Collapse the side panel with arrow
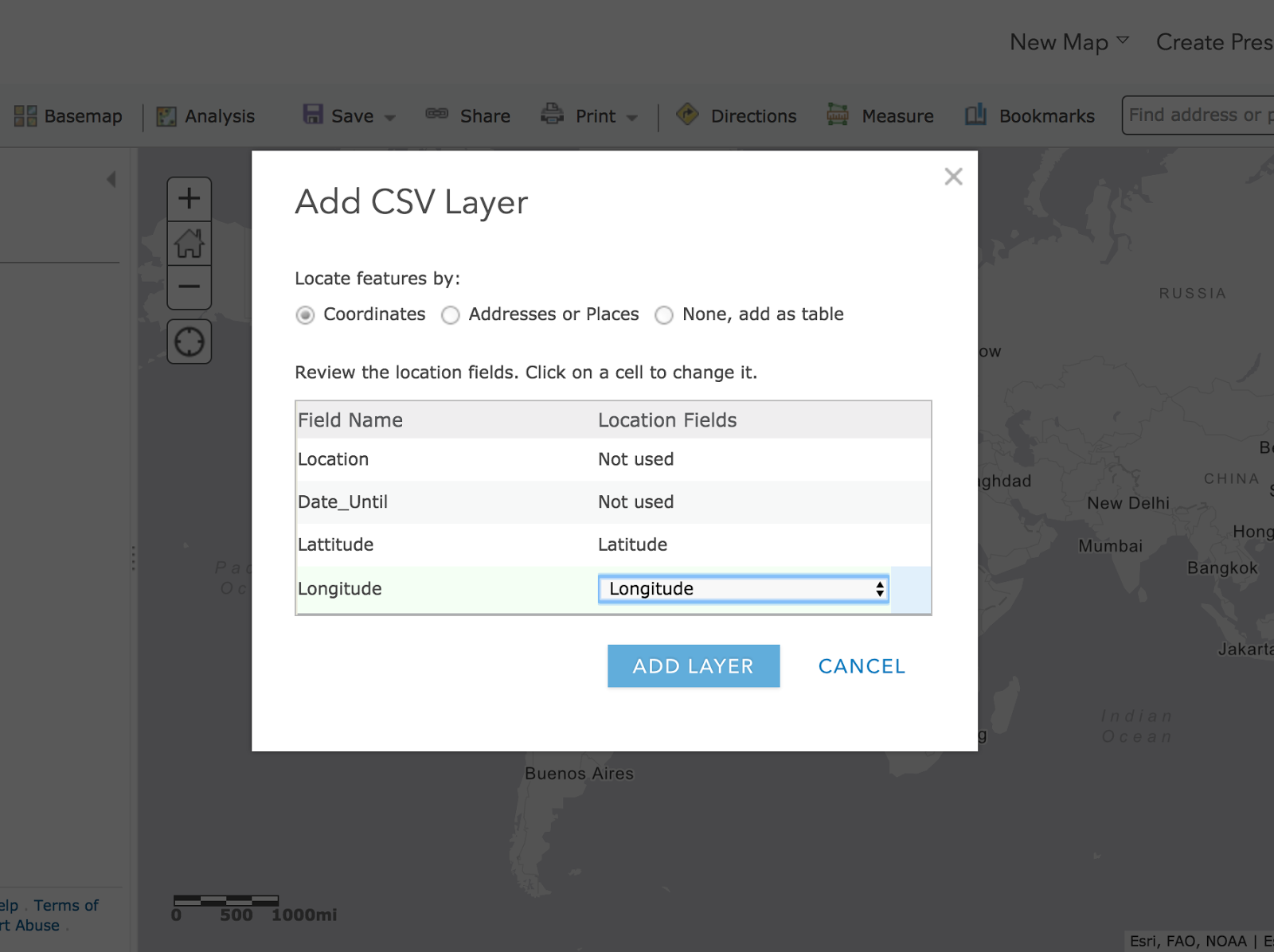The height and width of the screenshot is (952, 1274). click(111, 179)
